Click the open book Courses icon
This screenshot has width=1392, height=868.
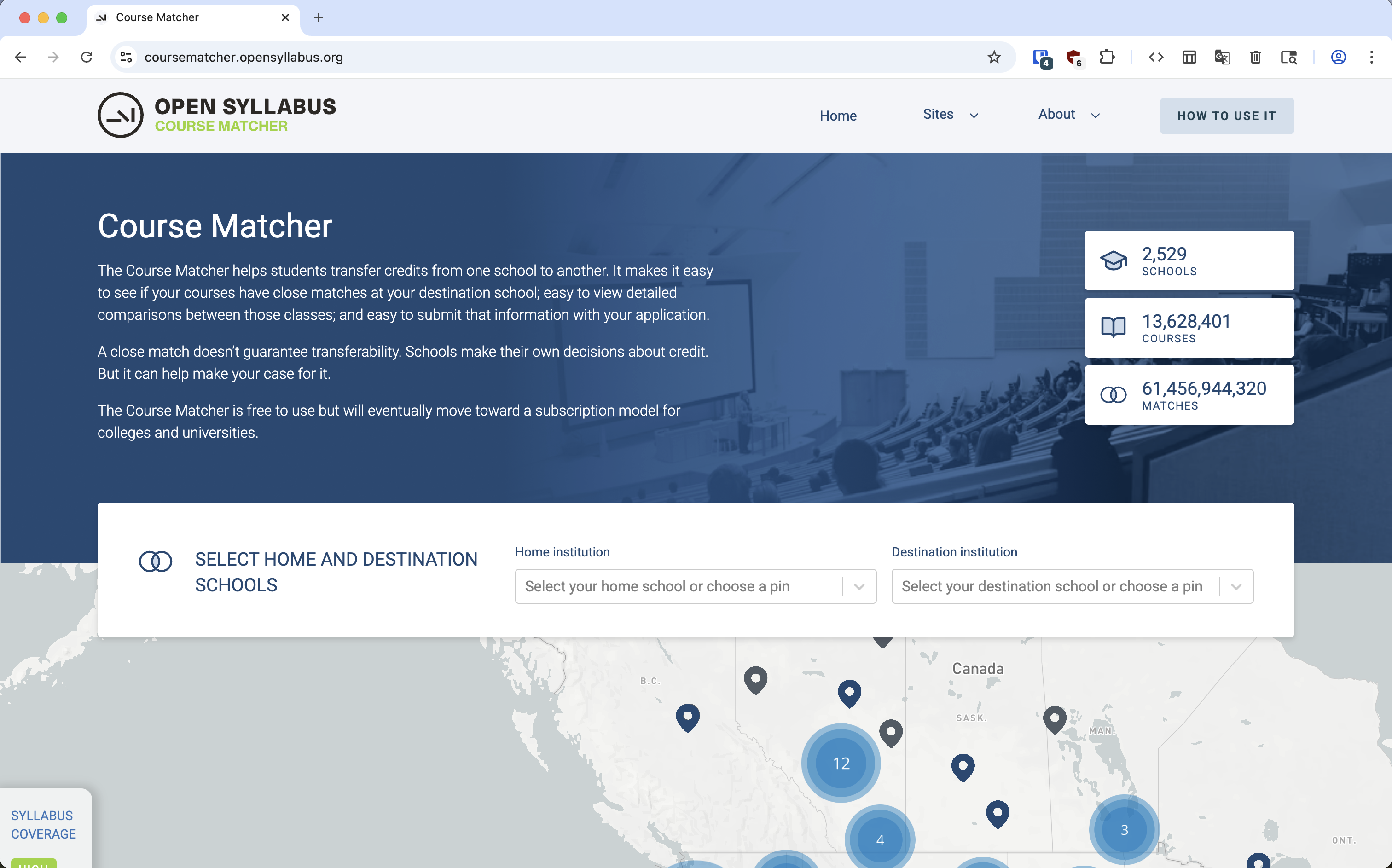1114,327
